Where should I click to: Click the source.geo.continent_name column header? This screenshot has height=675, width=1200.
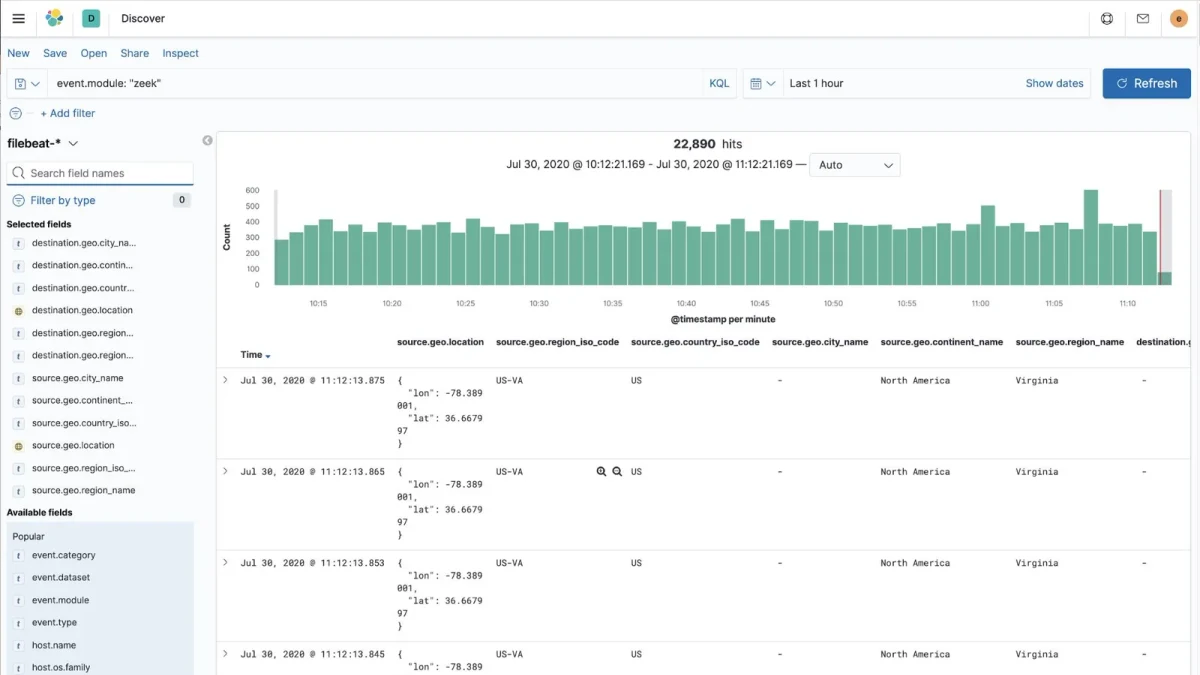coord(942,342)
